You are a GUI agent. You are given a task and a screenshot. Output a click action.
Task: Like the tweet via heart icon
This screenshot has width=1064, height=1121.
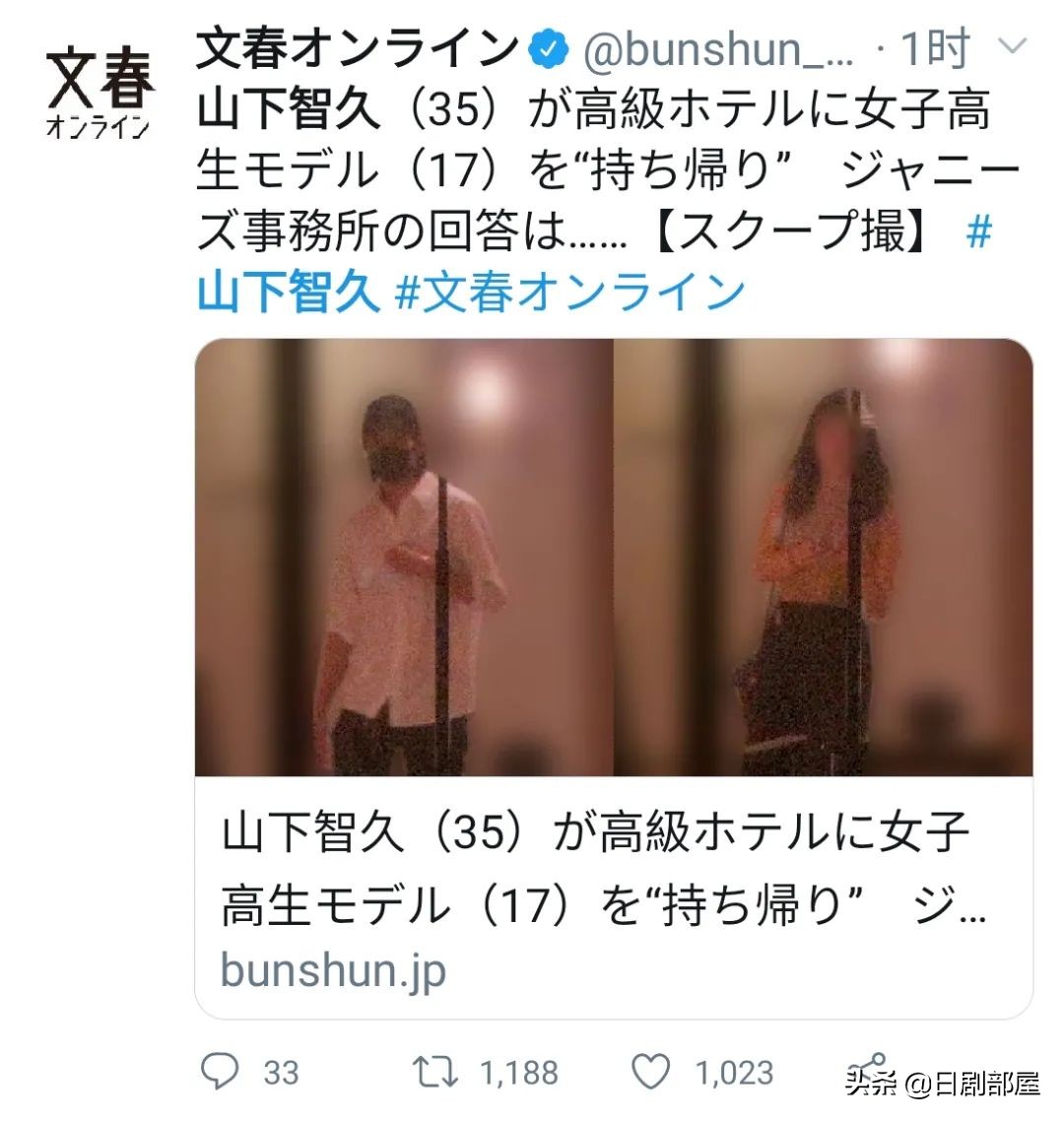click(x=651, y=1071)
